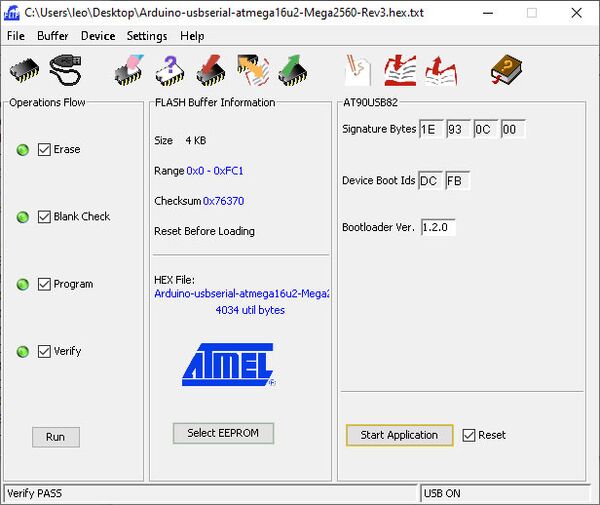Click the AT90USB82 device group label
This screenshot has width=600, height=505.
coord(370,103)
